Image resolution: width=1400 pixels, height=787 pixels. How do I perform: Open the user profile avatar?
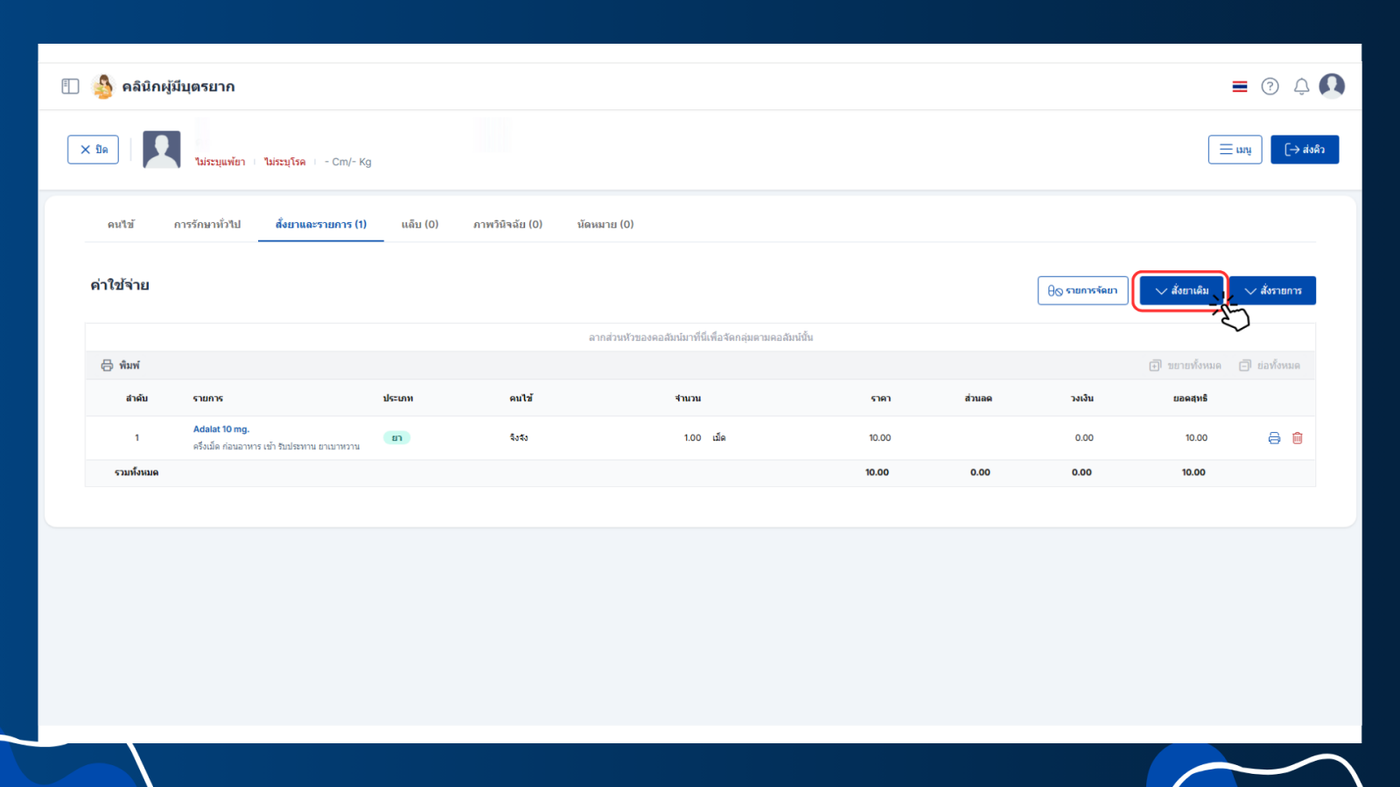point(1332,86)
